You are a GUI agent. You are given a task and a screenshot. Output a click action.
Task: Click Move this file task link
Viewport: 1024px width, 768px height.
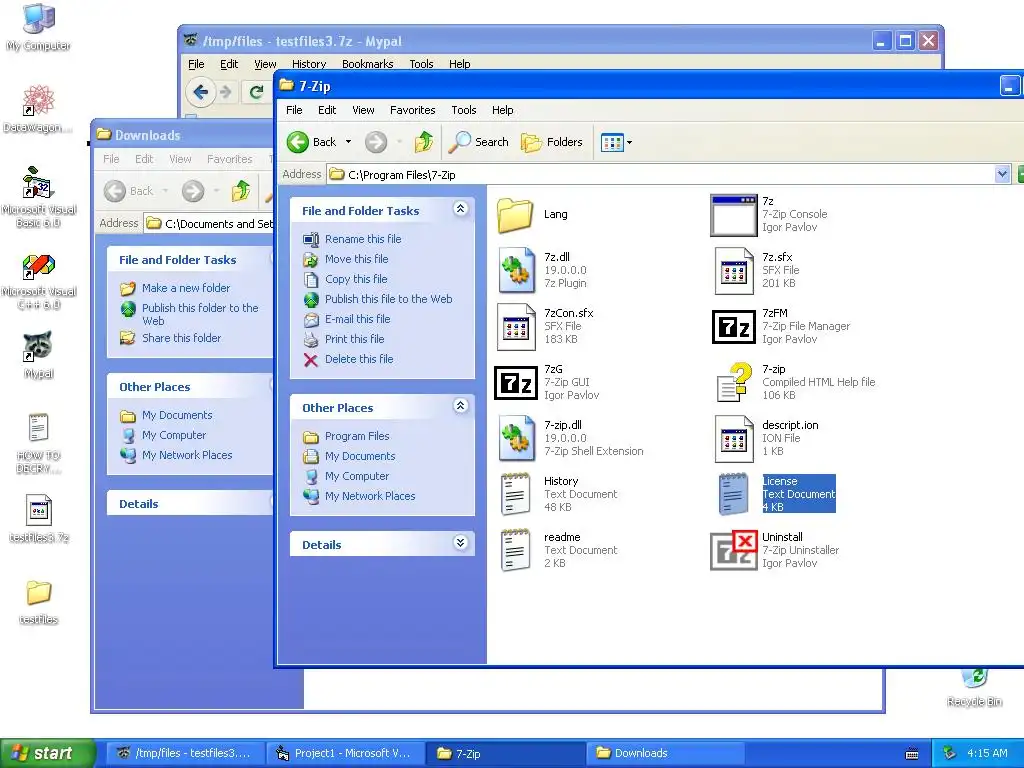(x=357, y=259)
